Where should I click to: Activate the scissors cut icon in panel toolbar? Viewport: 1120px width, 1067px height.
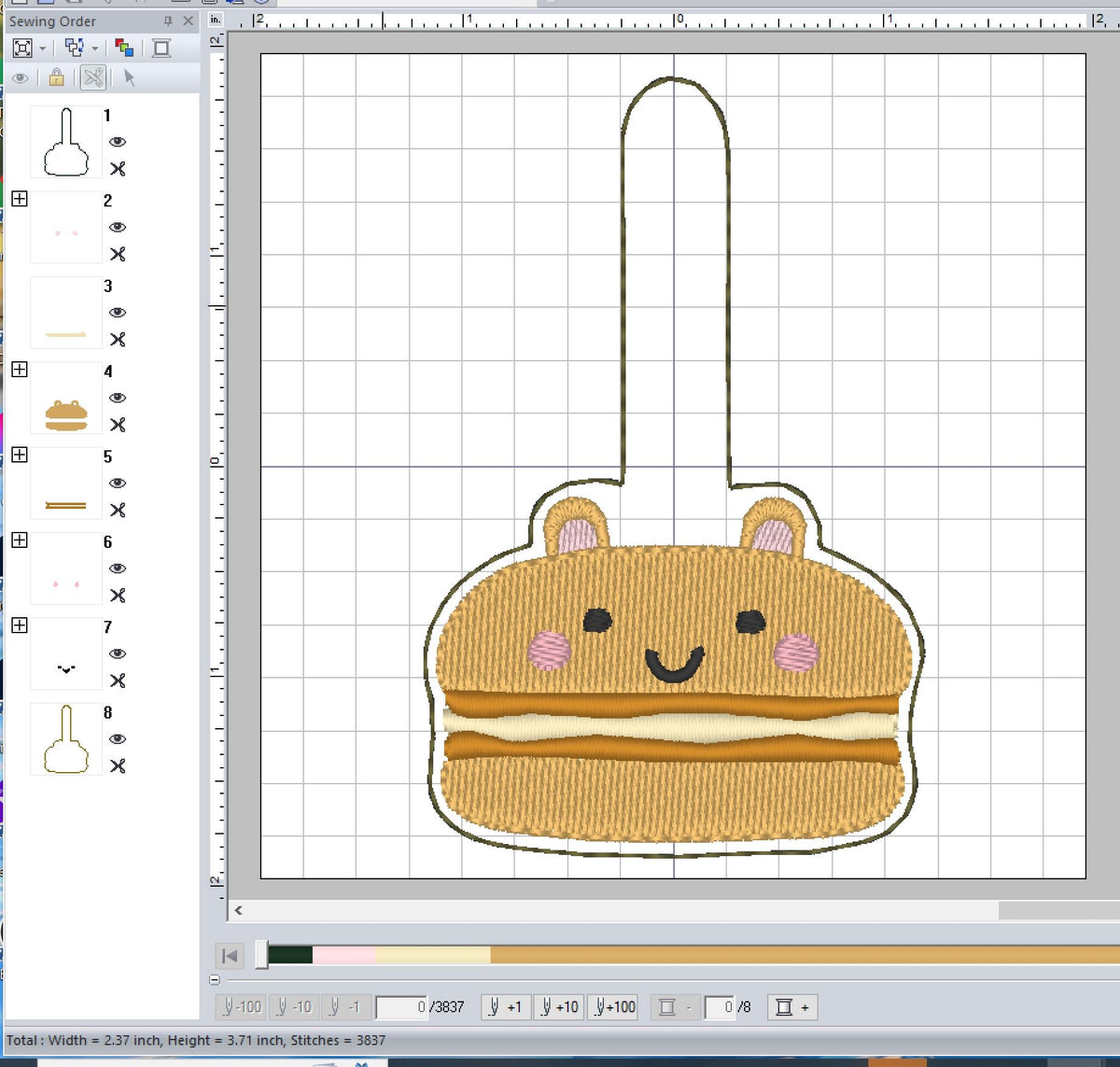92,78
